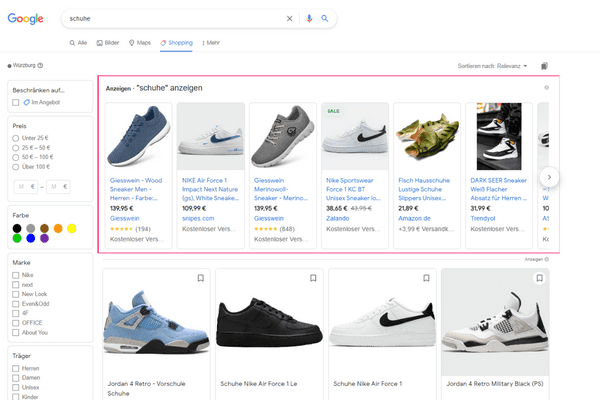
Task: Pick the gray color swatch
Action: [31, 229]
